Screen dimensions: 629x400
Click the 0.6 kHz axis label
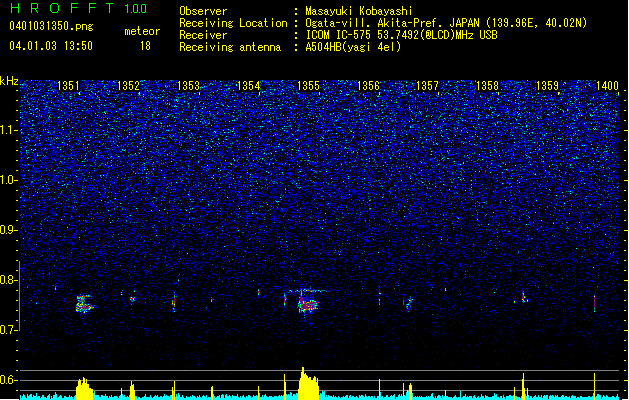[9, 380]
